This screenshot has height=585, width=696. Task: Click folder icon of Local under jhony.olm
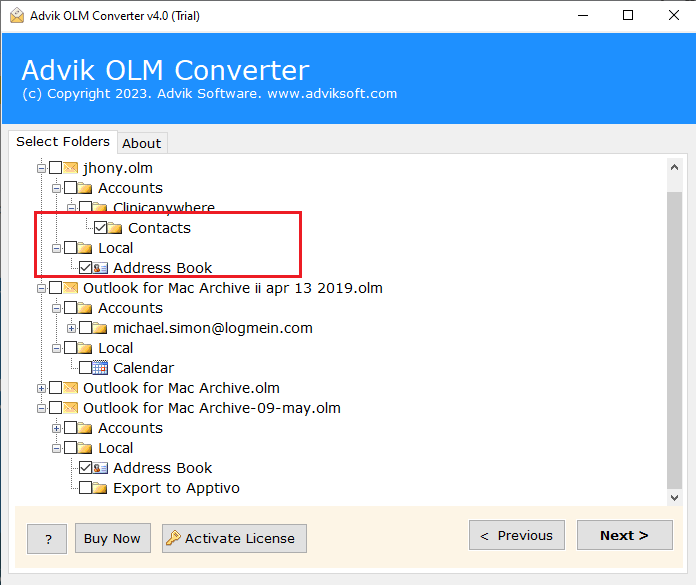click(85, 248)
